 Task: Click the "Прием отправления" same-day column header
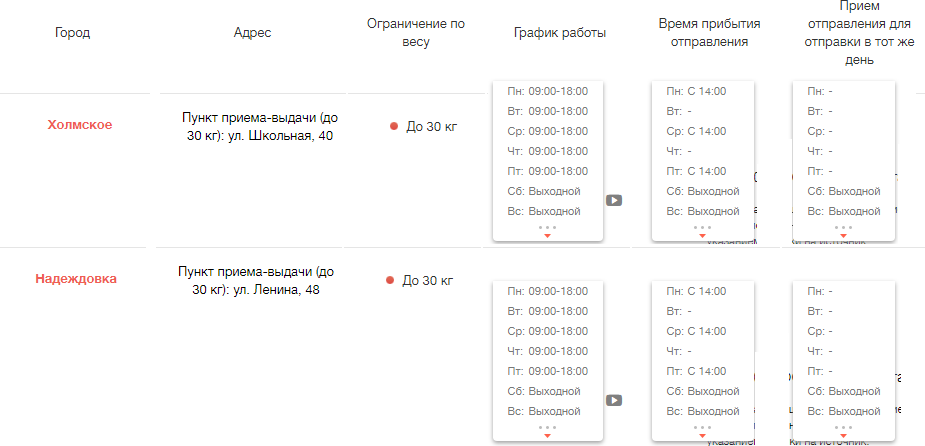pyautogui.click(x=845, y=33)
